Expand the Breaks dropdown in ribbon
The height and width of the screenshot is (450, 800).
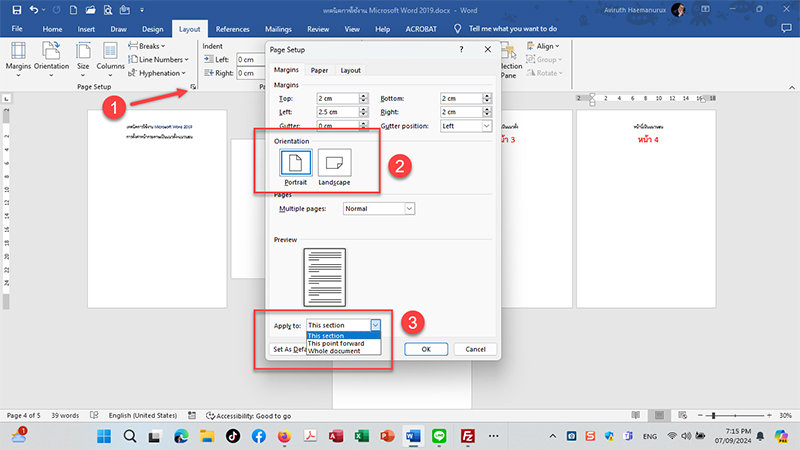[150, 46]
